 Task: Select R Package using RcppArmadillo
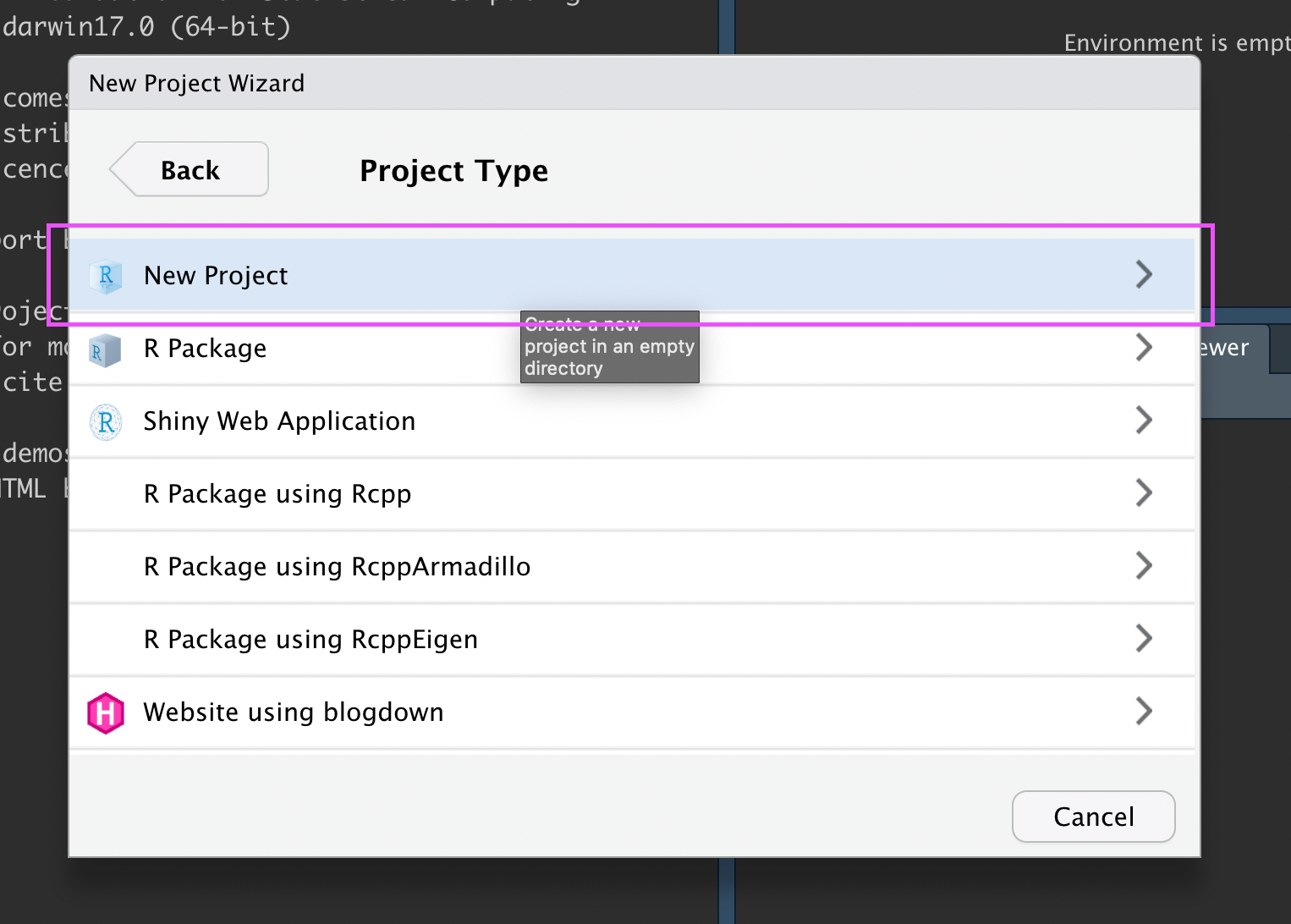pos(337,566)
